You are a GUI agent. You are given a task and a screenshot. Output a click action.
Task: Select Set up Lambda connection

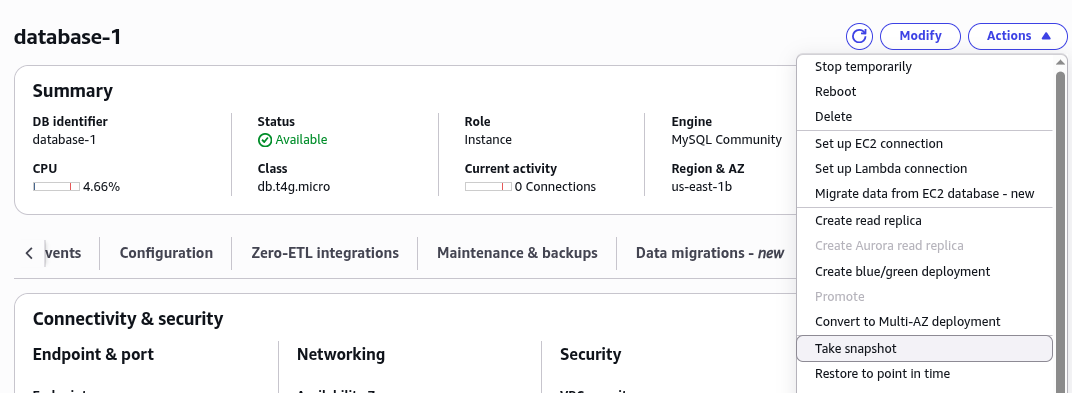coord(925,169)
